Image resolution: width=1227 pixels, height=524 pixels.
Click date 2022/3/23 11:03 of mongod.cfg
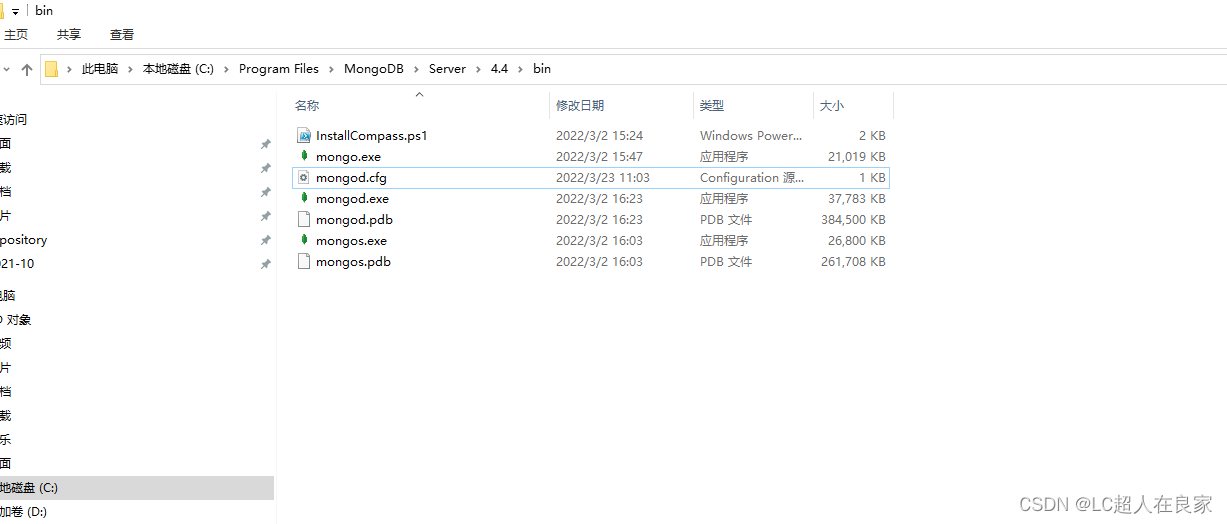coord(603,177)
